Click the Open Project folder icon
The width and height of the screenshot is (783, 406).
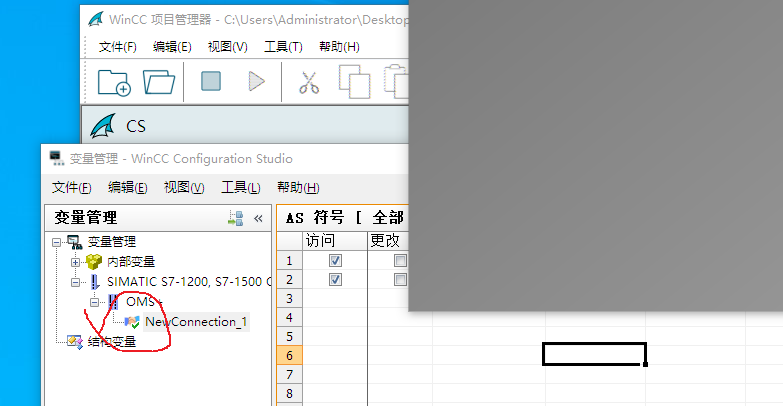tap(159, 82)
